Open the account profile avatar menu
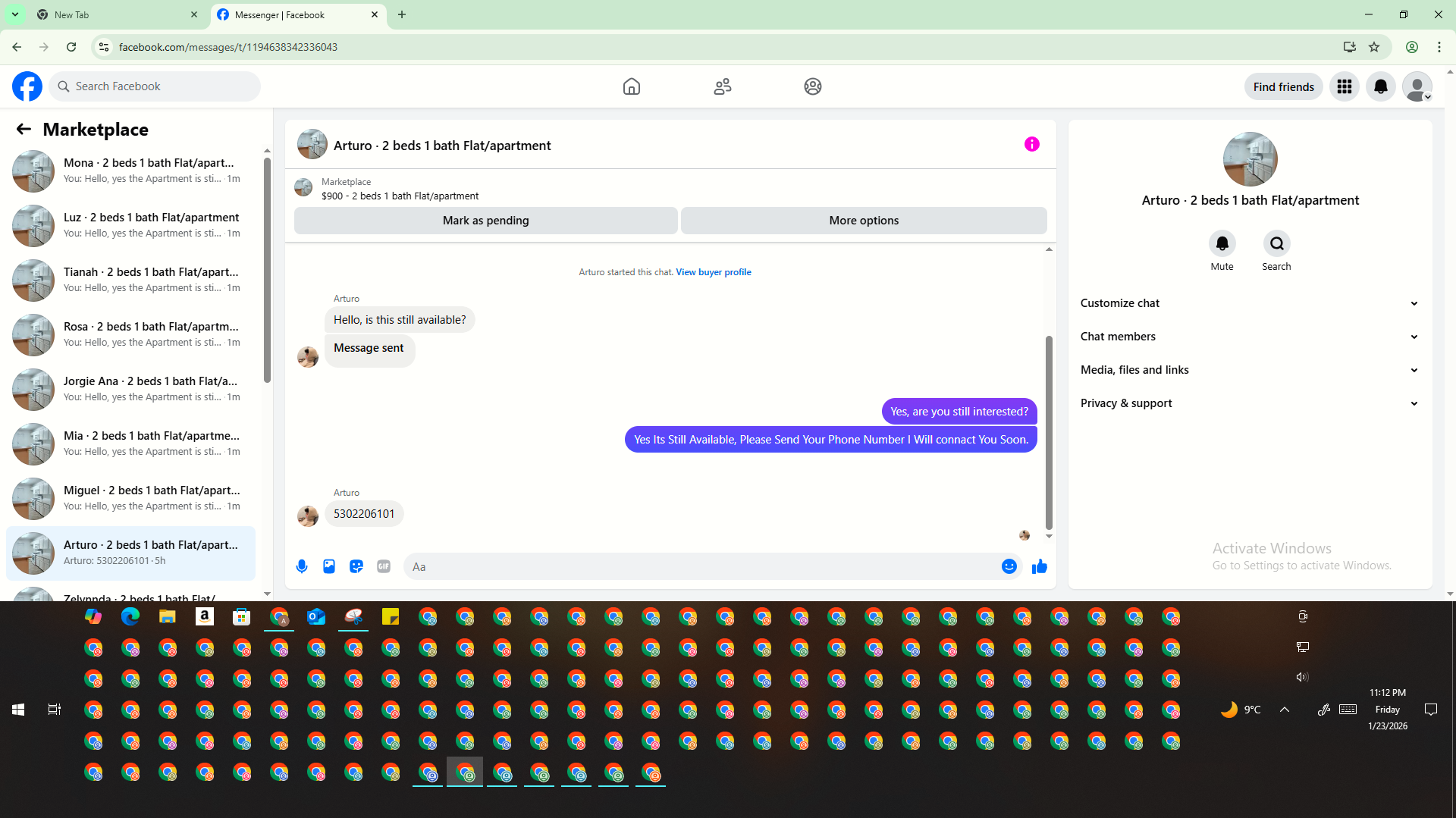The width and height of the screenshot is (1456, 818). tap(1417, 86)
